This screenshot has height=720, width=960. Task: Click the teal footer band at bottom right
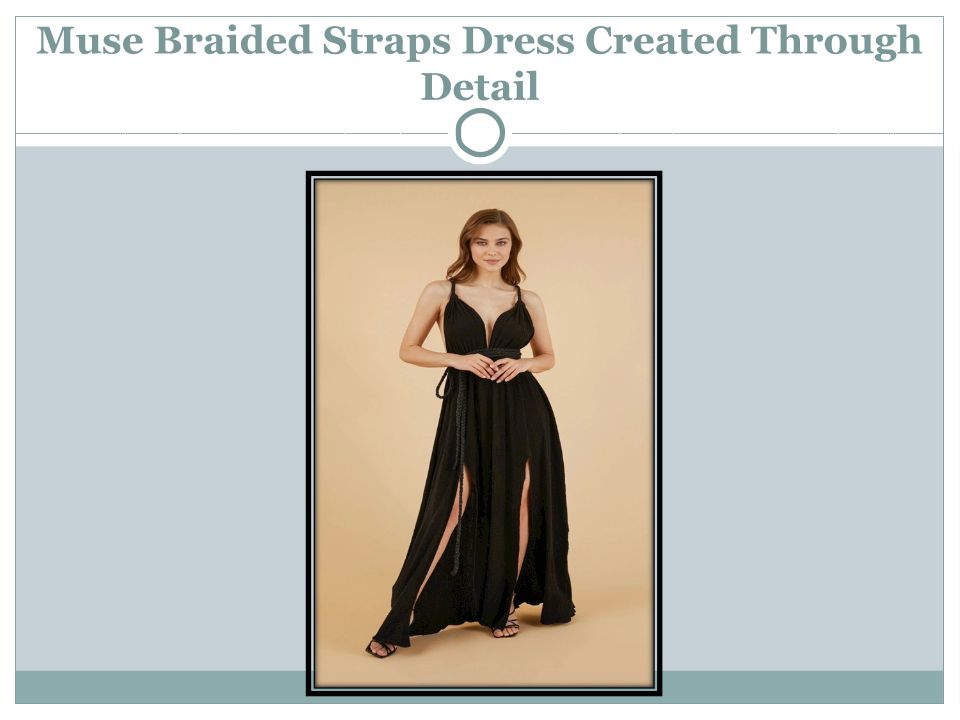(803, 687)
